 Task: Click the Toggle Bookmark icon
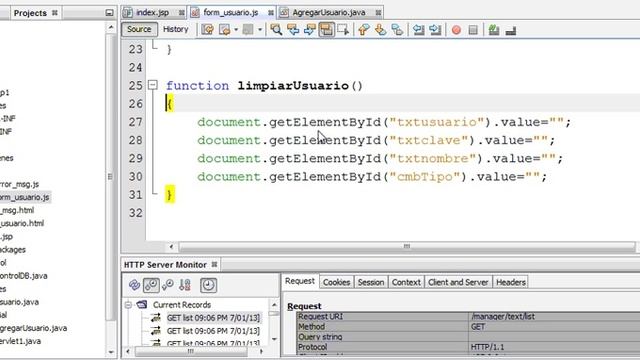[397, 30]
